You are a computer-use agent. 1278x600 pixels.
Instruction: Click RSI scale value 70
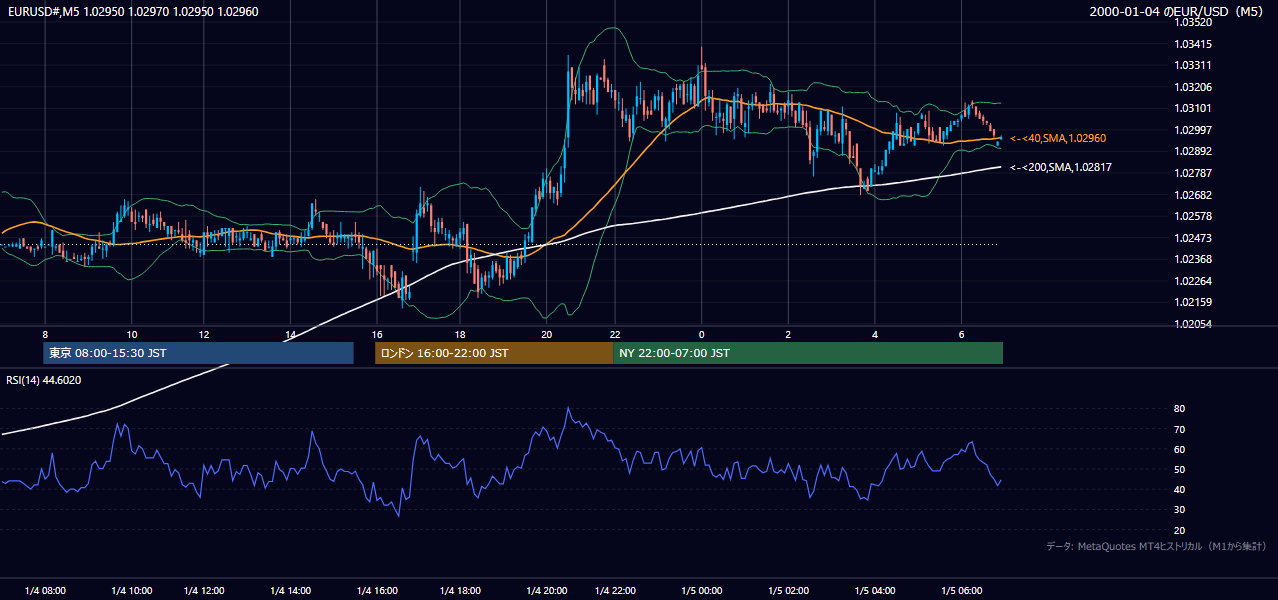(x=1179, y=429)
